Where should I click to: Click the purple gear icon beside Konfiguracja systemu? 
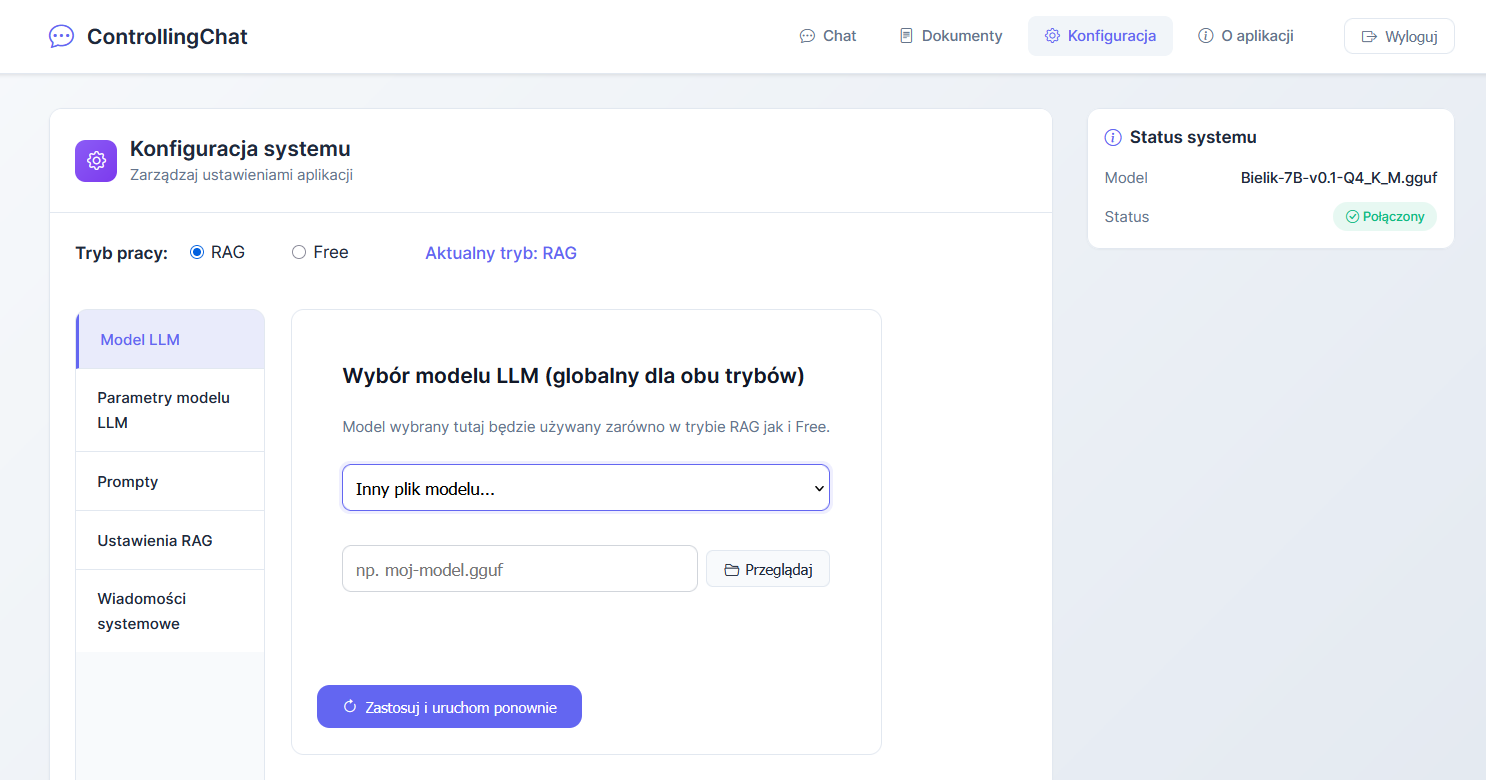point(96,161)
